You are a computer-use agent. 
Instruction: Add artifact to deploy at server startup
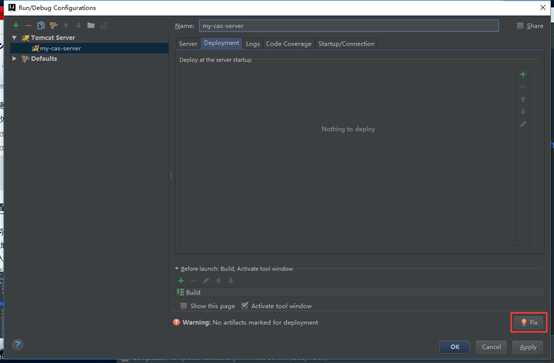[523, 75]
